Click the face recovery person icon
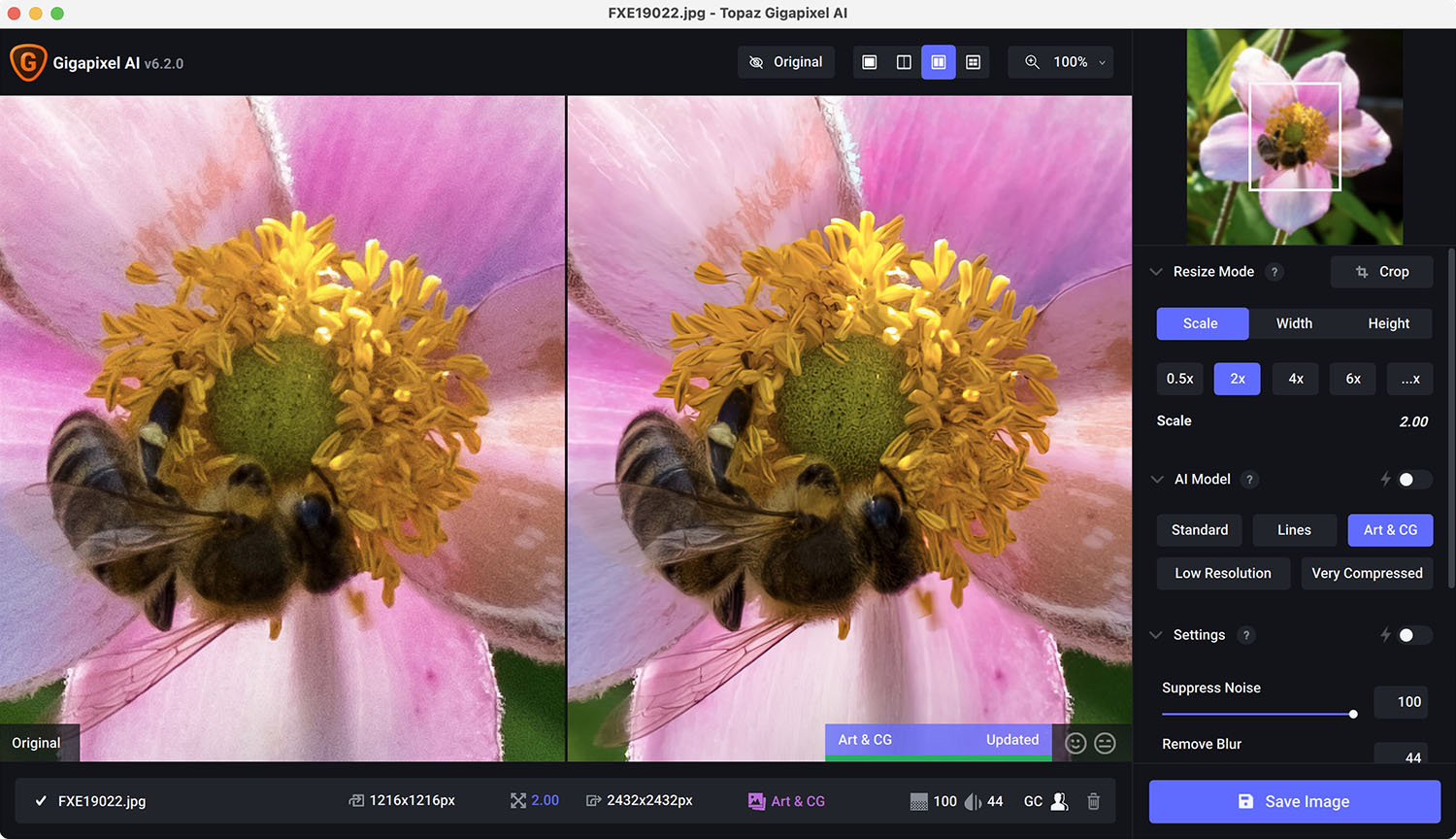The width and height of the screenshot is (1456, 839). (x=1060, y=801)
